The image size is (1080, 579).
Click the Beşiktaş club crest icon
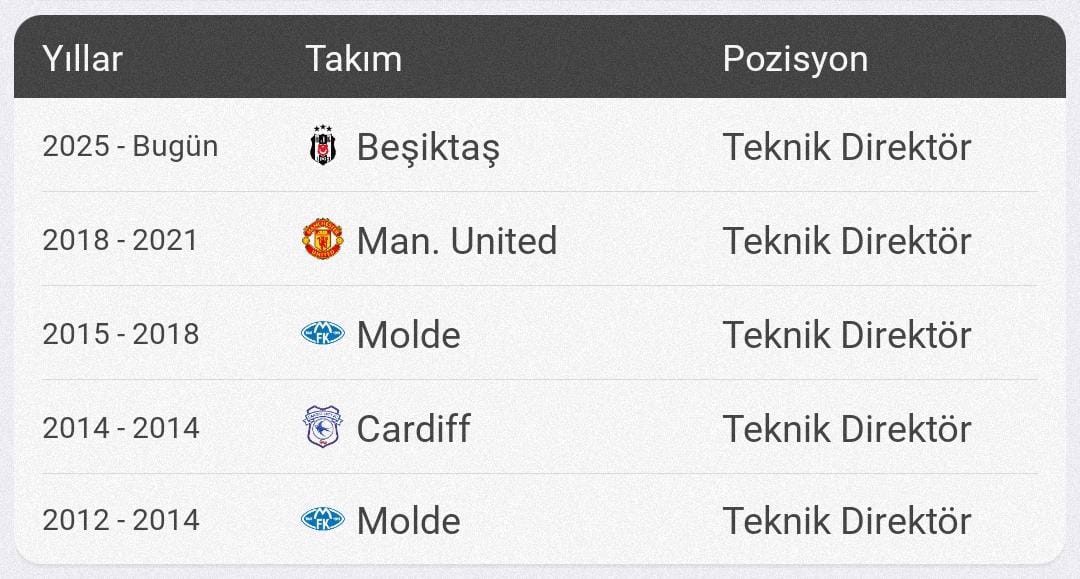[322, 145]
